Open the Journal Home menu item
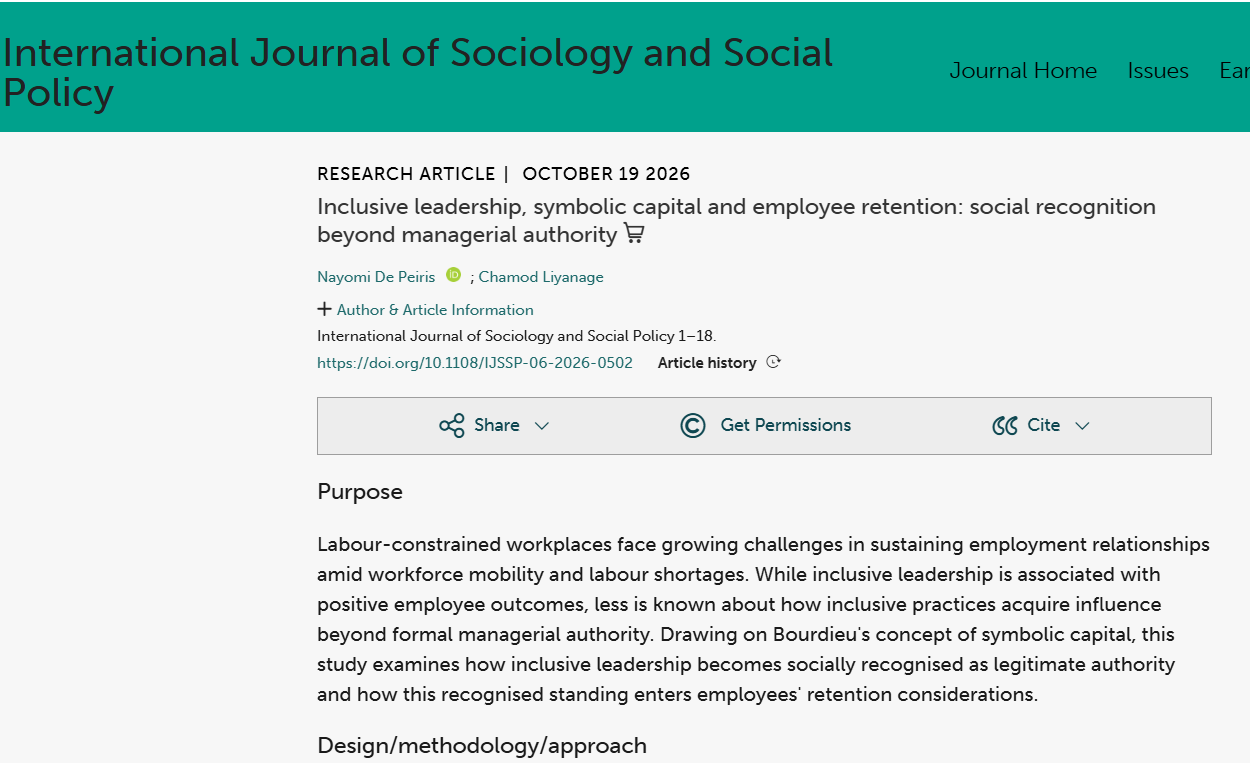 pos(1023,71)
